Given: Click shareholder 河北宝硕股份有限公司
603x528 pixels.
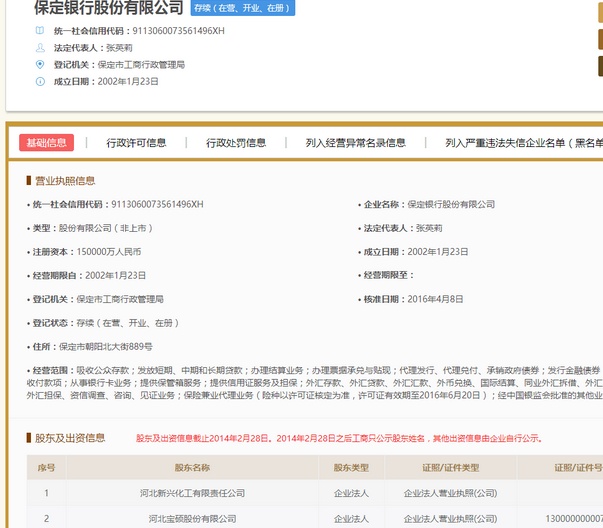Looking at the screenshot, I should coord(192,519).
